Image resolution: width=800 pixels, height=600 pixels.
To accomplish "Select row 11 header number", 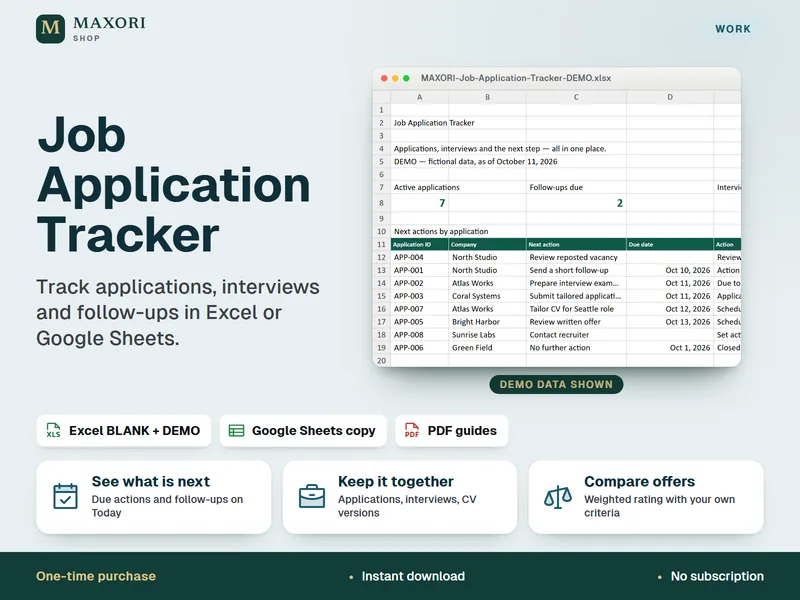I will coord(381,244).
